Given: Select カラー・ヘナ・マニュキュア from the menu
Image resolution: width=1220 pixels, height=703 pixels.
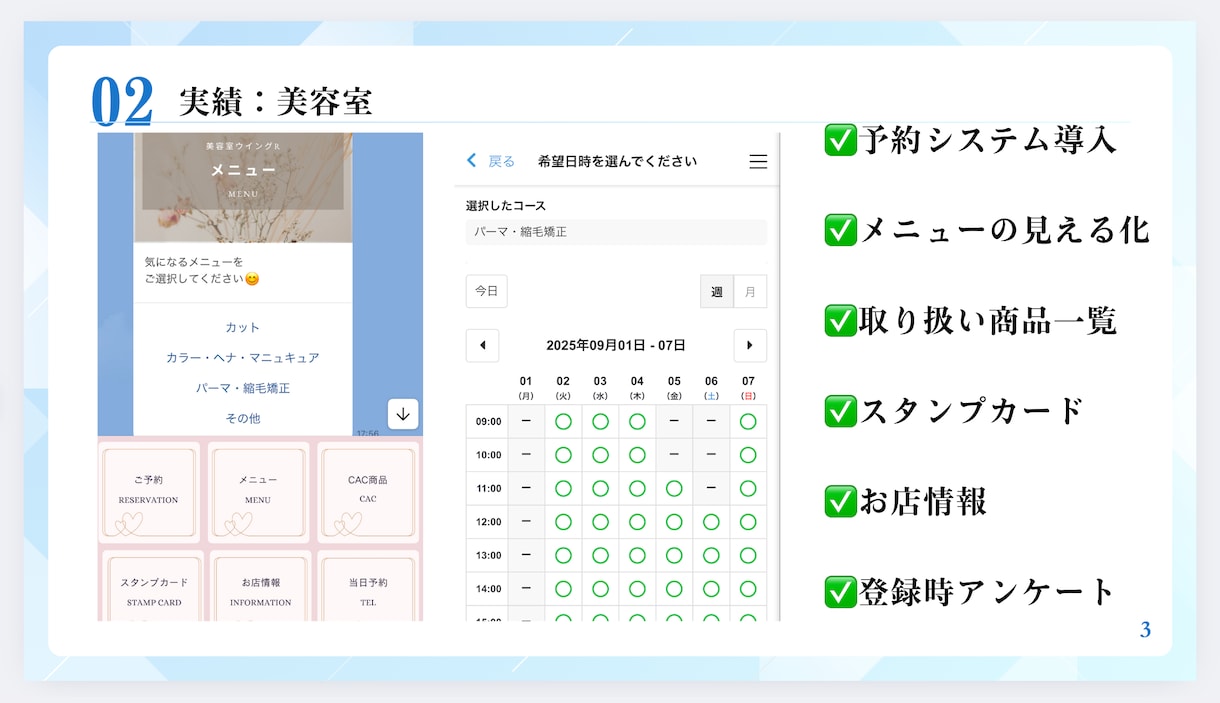Looking at the screenshot, I should click(243, 357).
